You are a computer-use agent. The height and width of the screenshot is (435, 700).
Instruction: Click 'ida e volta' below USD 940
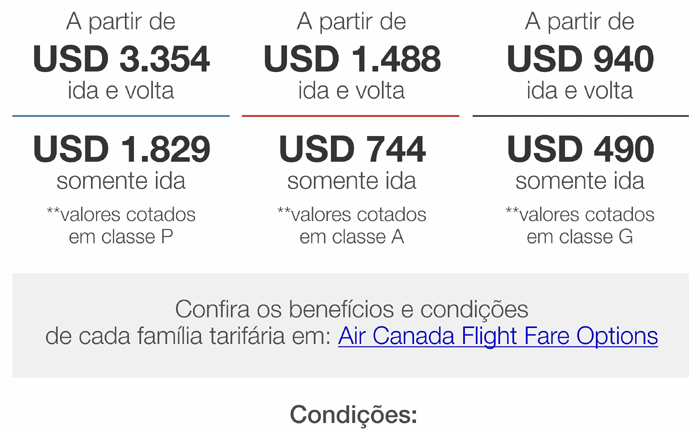[x=580, y=91]
